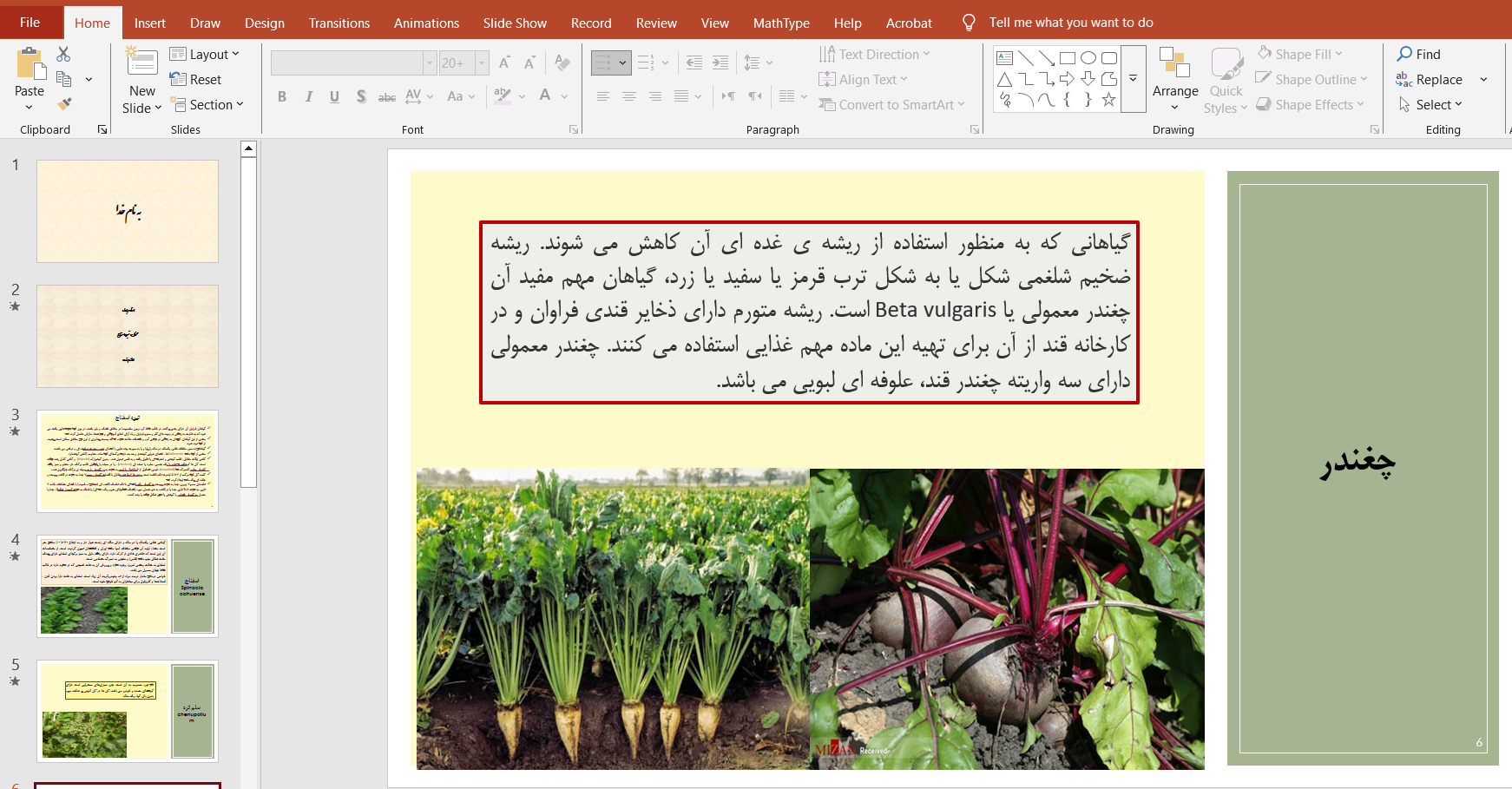
Task: Select the Format Painter brush
Action: point(64,104)
